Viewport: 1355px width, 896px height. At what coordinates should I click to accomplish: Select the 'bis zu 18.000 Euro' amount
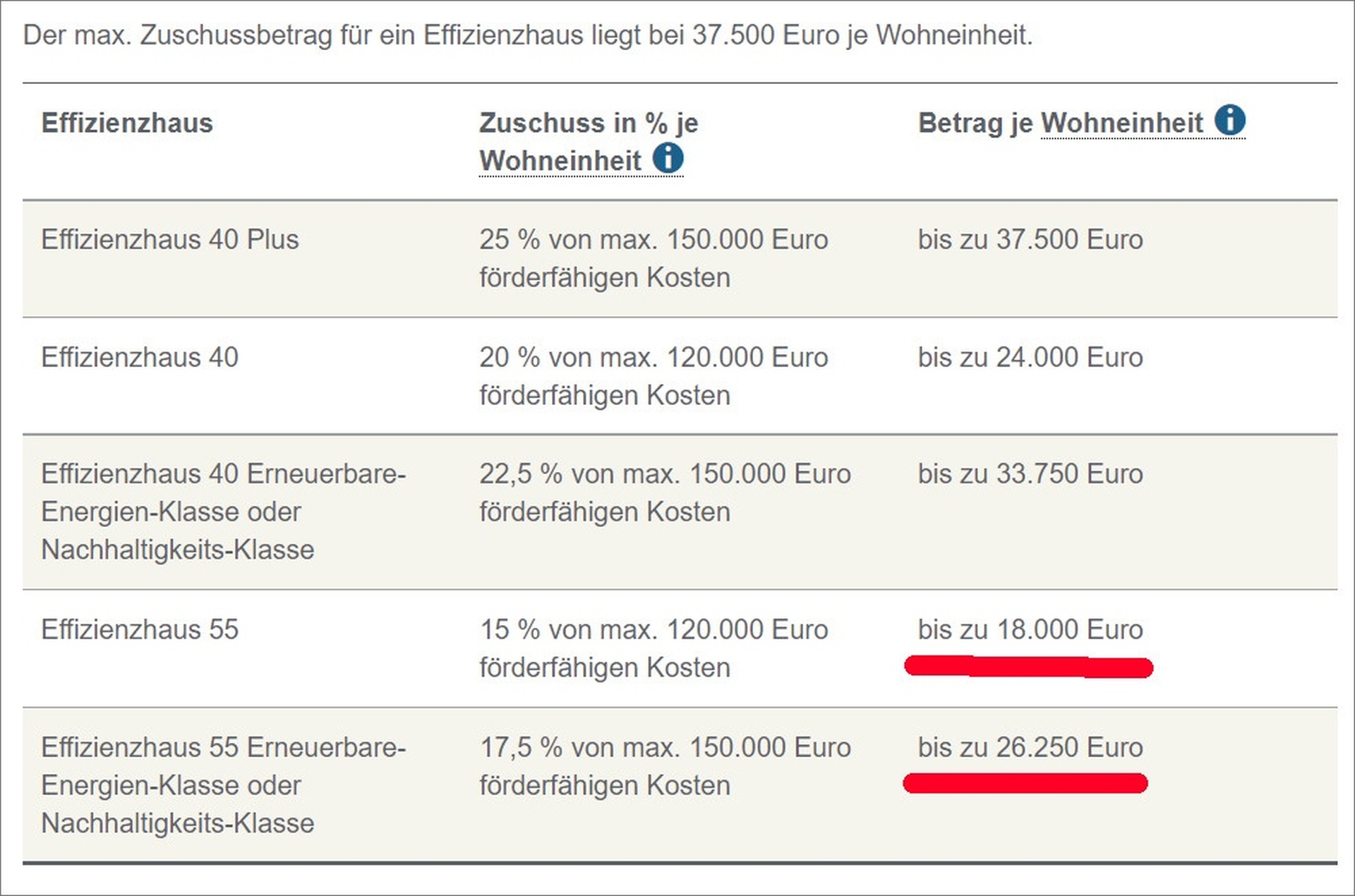point(1030,629)
